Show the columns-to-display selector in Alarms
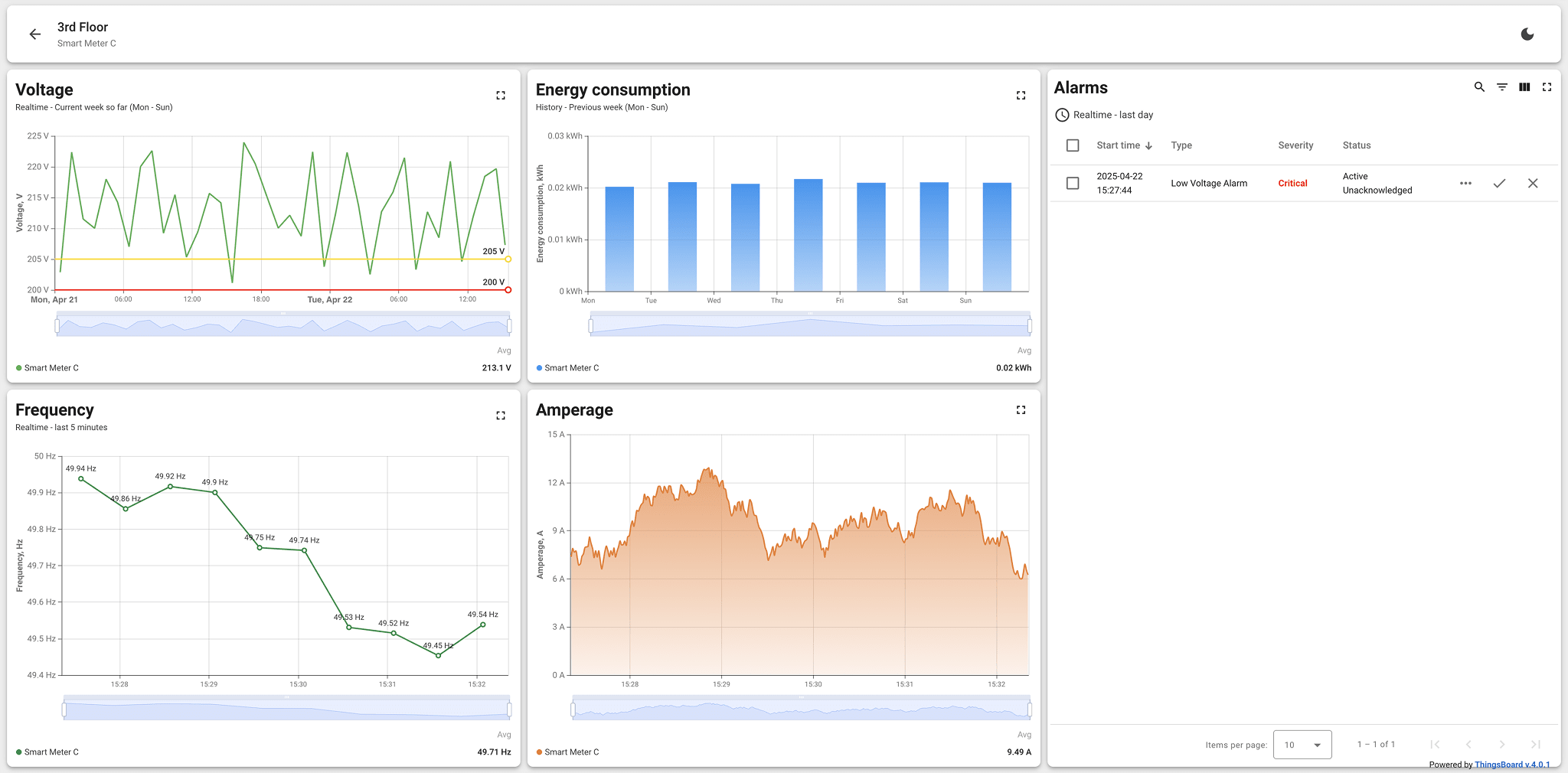Image resolution: width=1568 pixels, height=773 pixels. [x=1524, y=87]
